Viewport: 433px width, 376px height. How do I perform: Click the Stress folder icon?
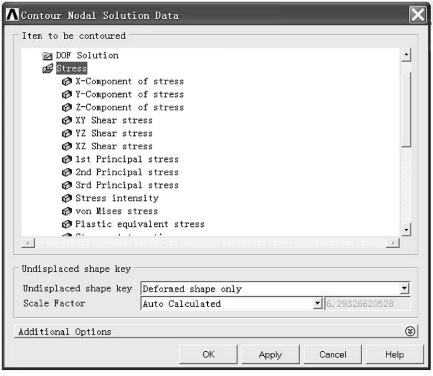(48, 69)
